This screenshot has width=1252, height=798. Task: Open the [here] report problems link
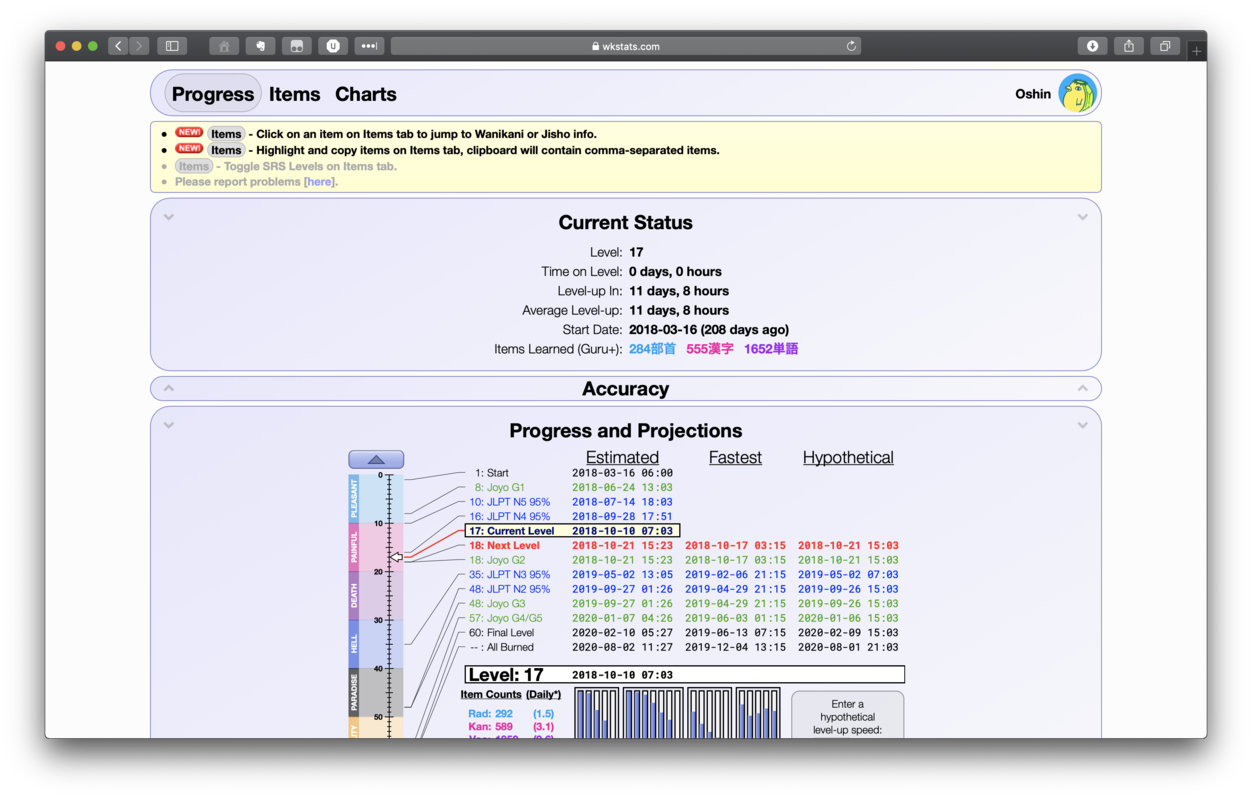pos(320,182)
